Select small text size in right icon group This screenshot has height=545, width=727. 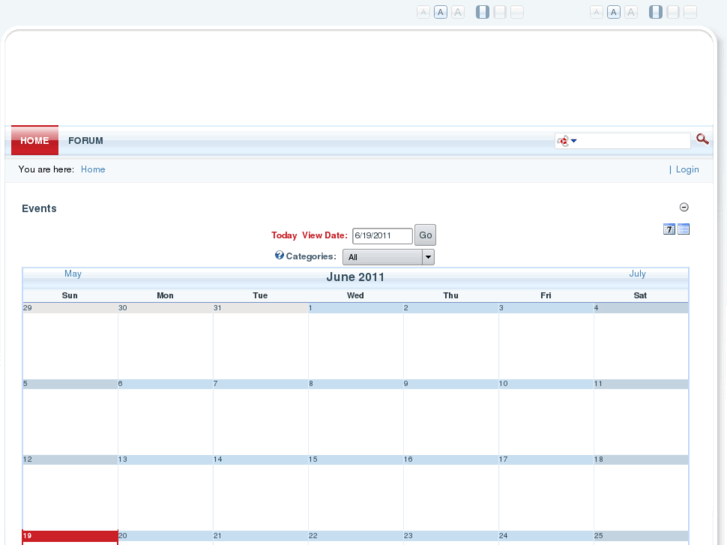[x=596, y=12]
